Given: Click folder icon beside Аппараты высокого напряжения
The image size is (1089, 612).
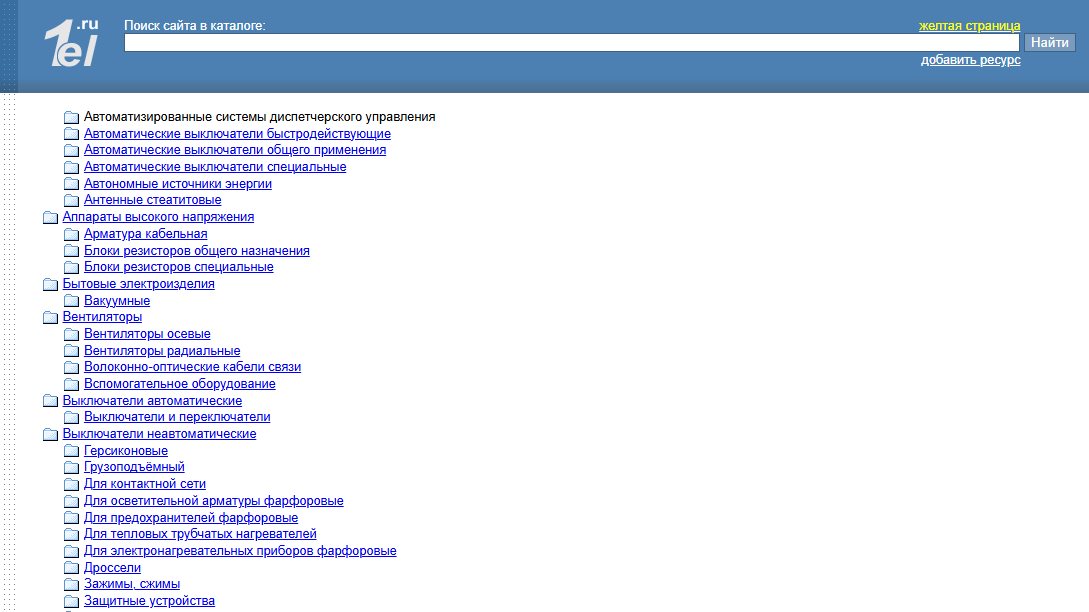Looking at the screenshot, I should click(50, 217).
